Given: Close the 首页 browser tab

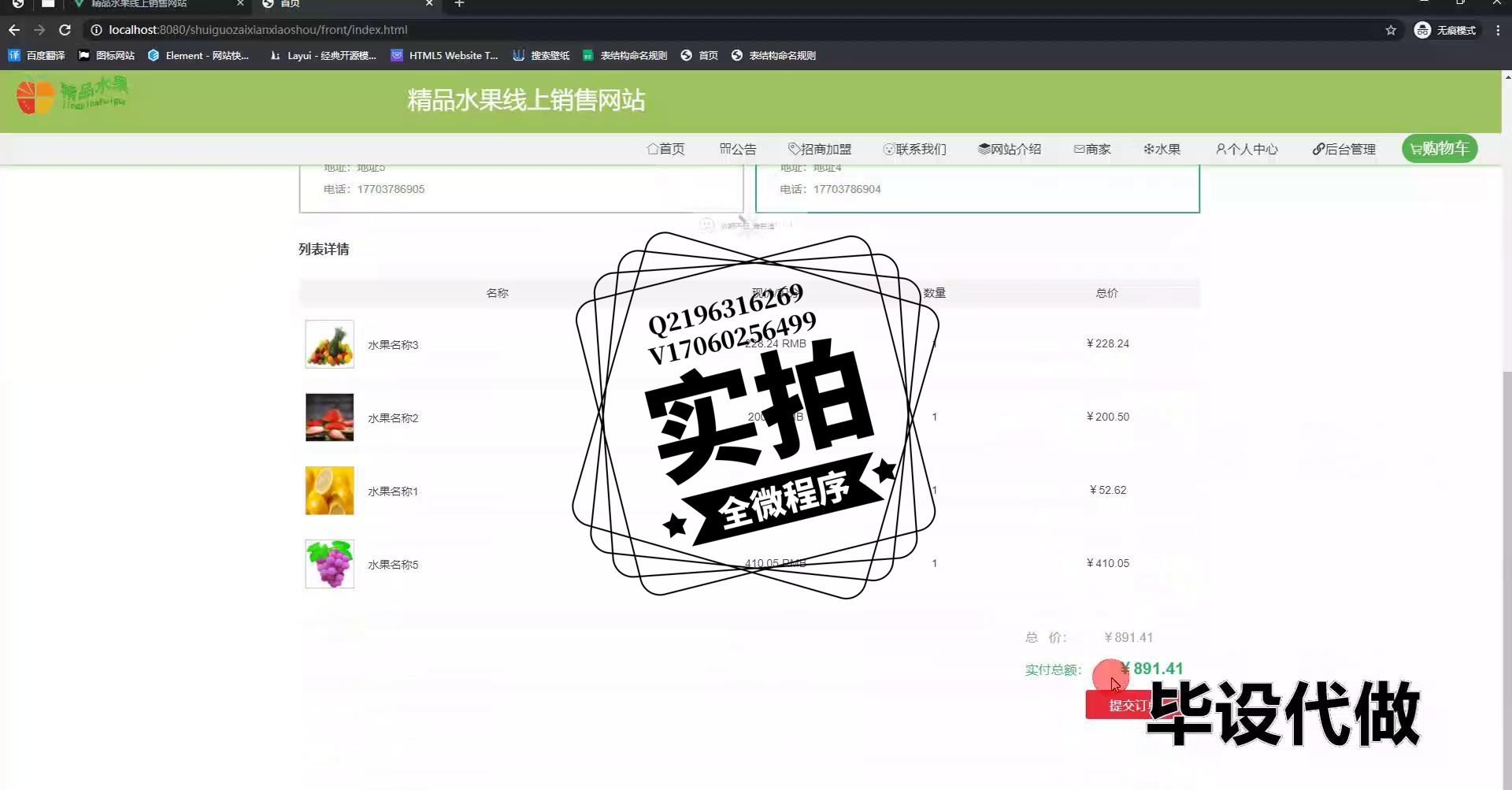Looking at the screenshot, I should [x=429, y=4].
